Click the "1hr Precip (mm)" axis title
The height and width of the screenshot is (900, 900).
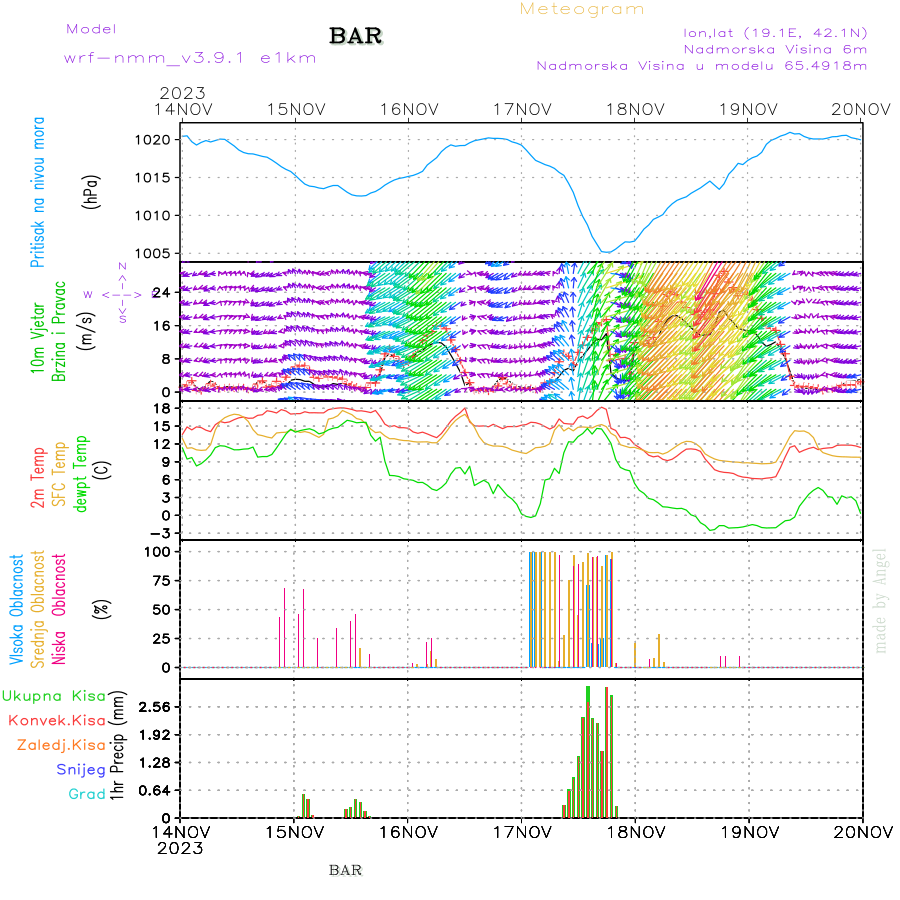[x=117, y=746]
